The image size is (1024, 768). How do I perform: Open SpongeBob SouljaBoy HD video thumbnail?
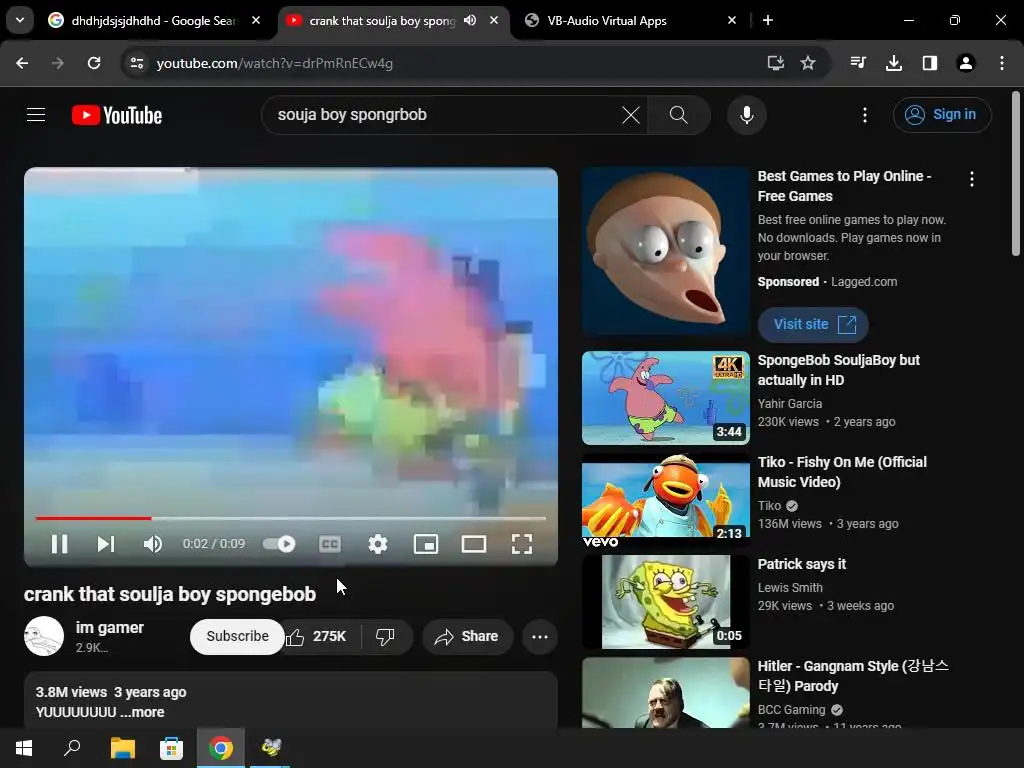[x=665, y=398]
